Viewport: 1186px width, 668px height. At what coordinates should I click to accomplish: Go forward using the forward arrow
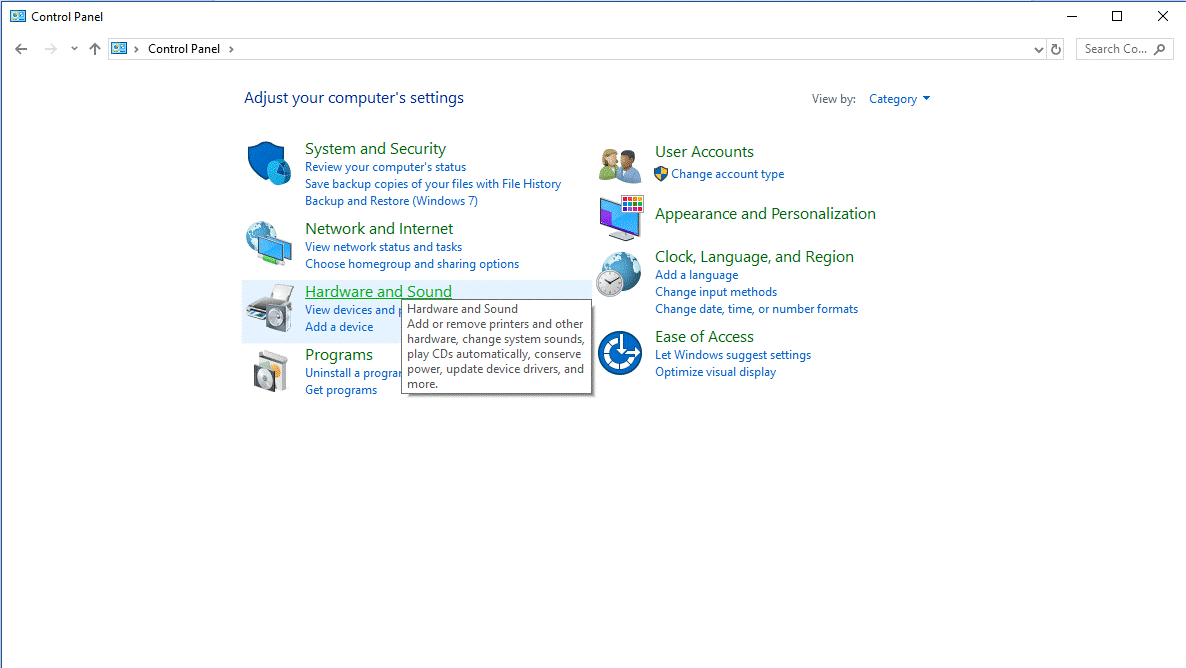50,49
